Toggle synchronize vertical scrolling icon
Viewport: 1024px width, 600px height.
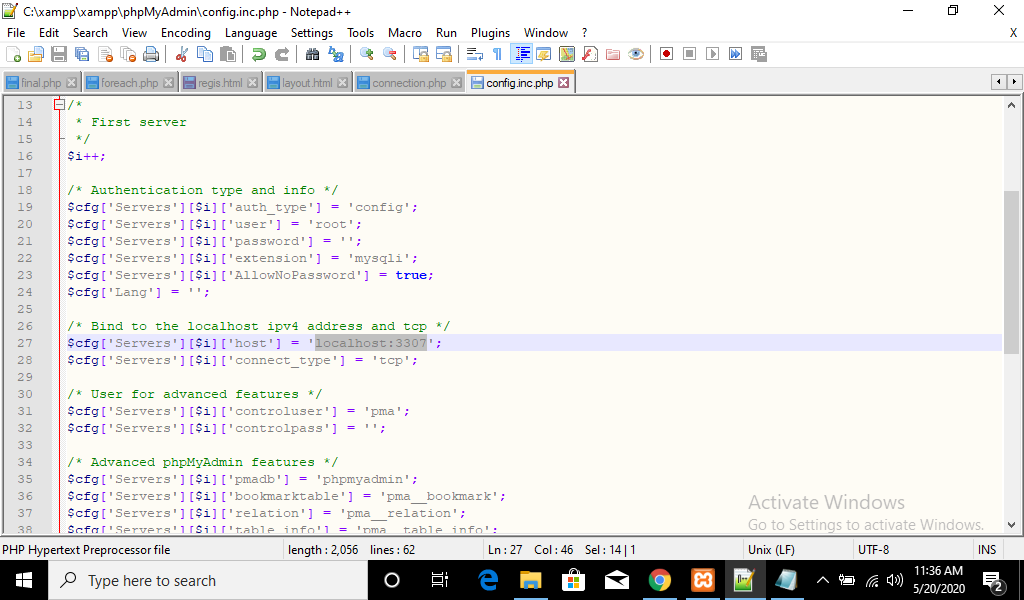pos(421,54)
